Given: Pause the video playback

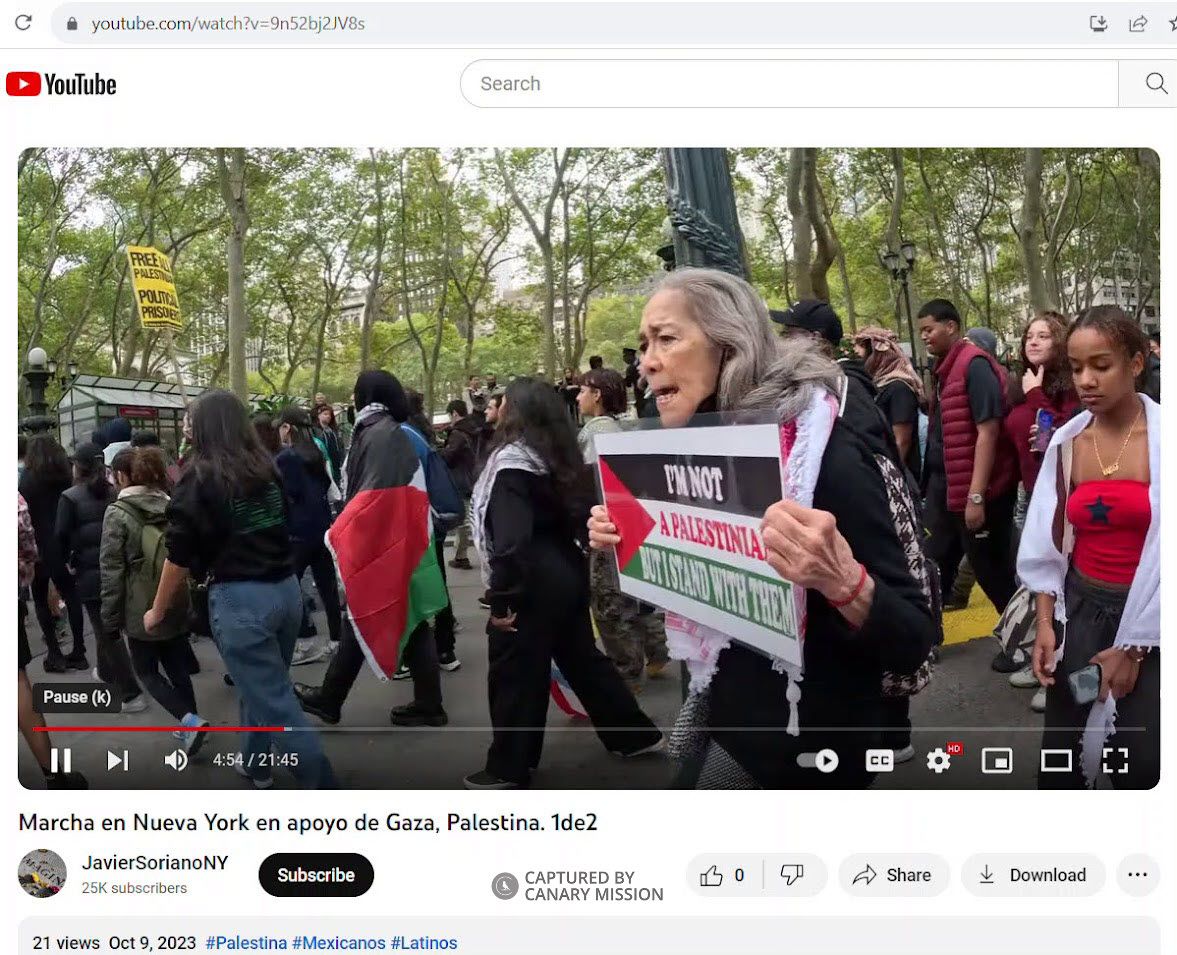Looking at the screenshot, I should 60,760.
